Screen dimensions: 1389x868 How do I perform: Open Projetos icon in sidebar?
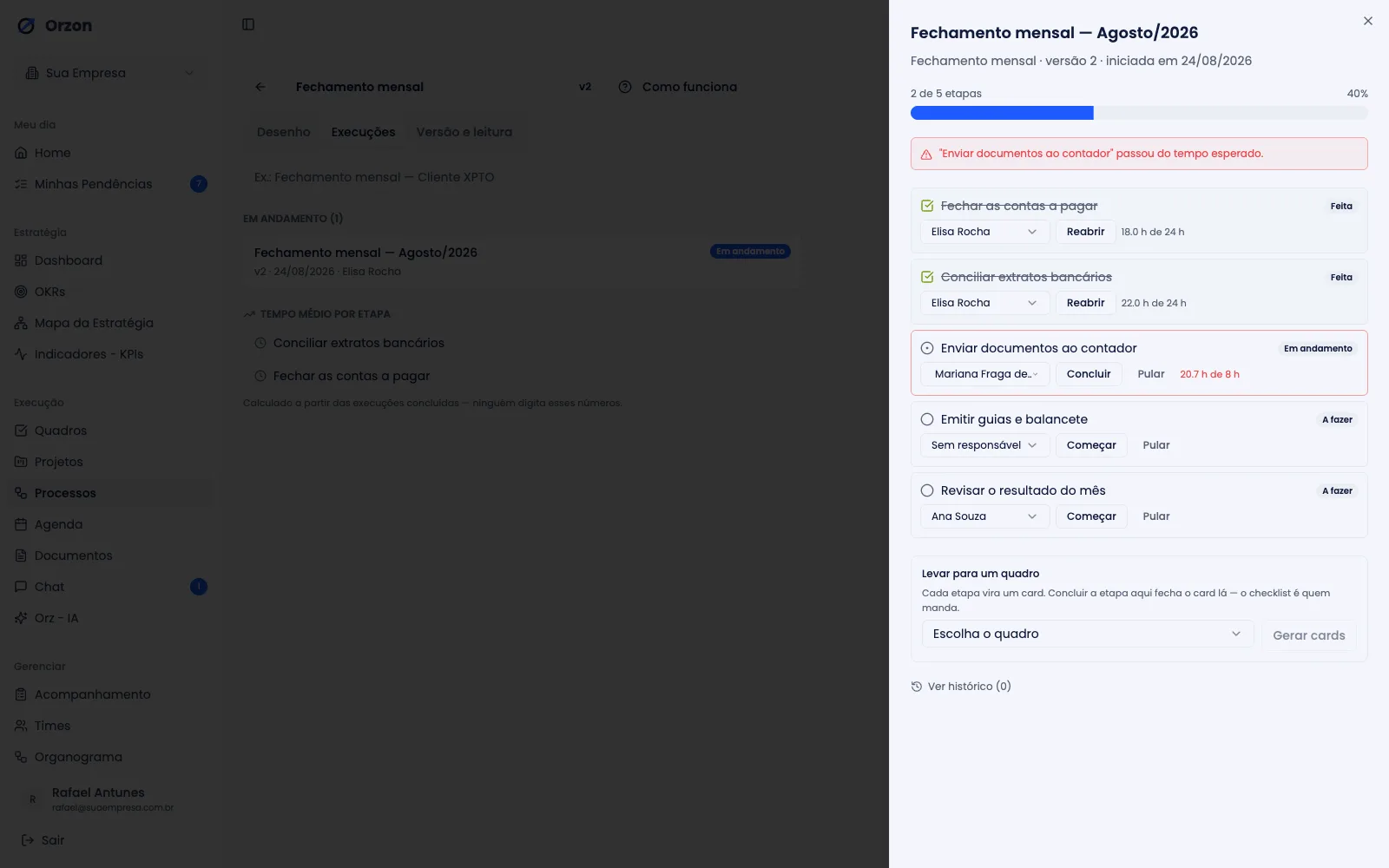[21, 462]
